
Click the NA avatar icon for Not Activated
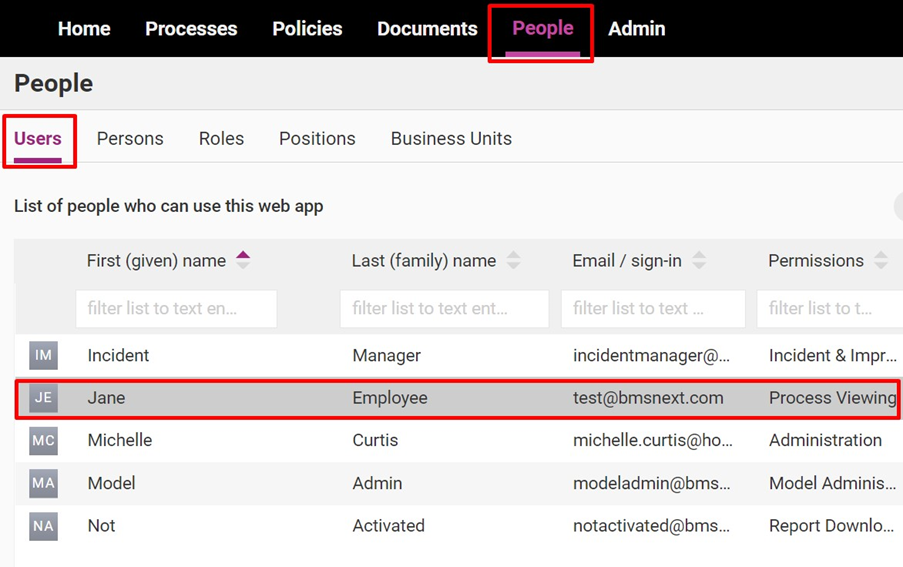[x=43, y=526]
